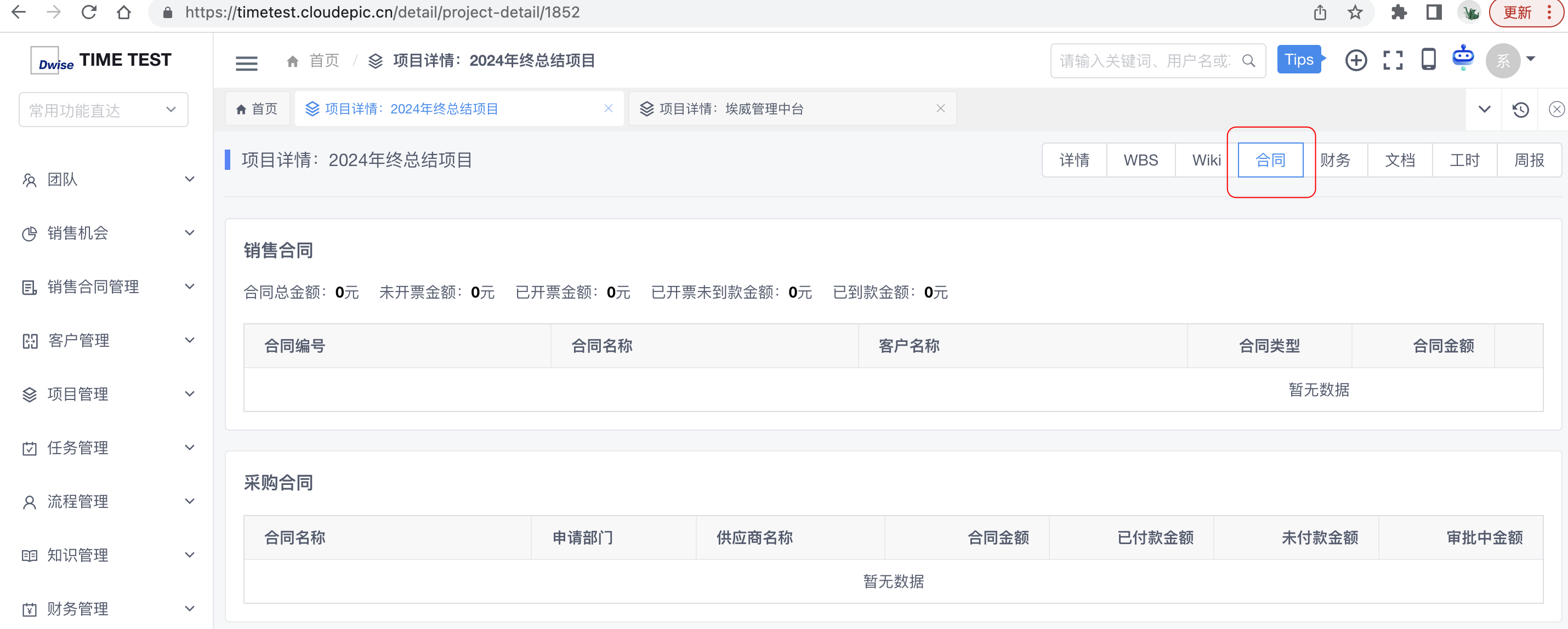Click the history clock icon in tab bar
This screenshot has width=1568, height=629.
(1520, 110)
